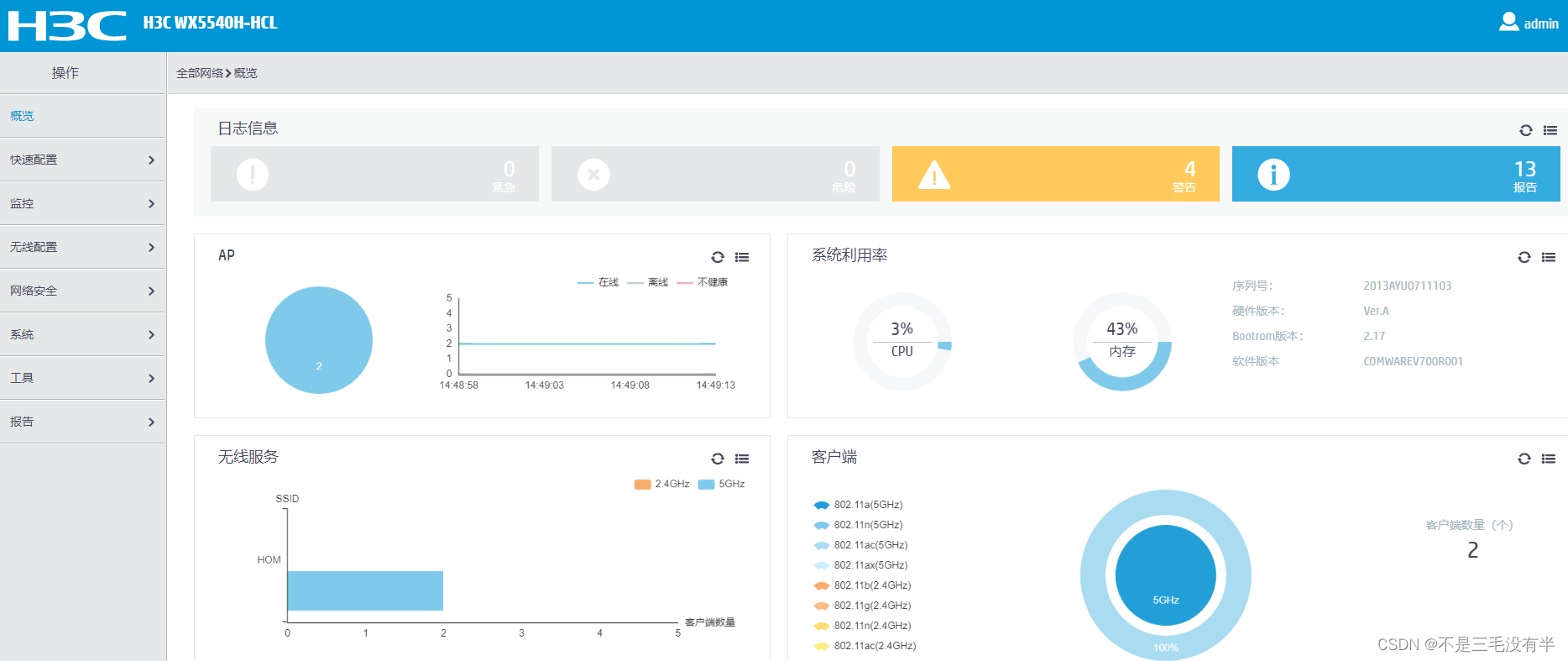Refresh the 日志信息 panel
Image resolution: width=1568 pixels, height=661 pixels.
coord(1526,130)
